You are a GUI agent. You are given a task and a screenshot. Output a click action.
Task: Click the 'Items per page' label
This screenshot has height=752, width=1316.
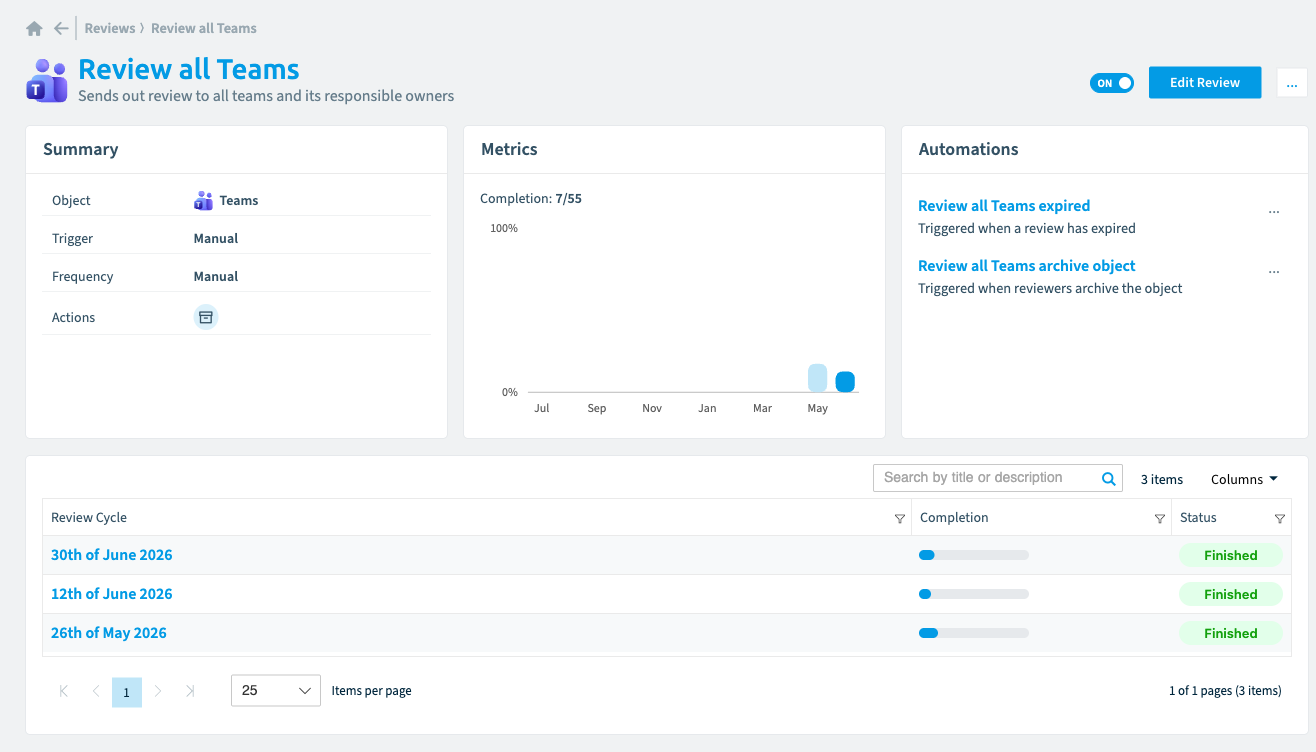point(372,691)
